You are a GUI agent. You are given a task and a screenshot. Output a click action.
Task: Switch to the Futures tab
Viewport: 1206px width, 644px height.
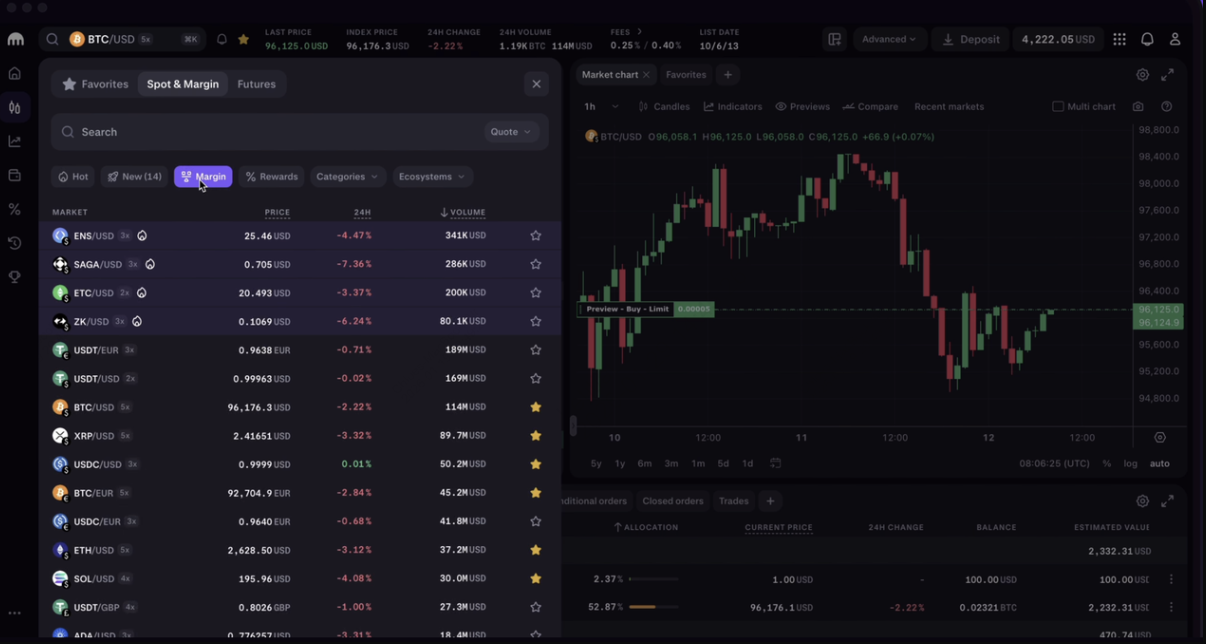(256, 84)
